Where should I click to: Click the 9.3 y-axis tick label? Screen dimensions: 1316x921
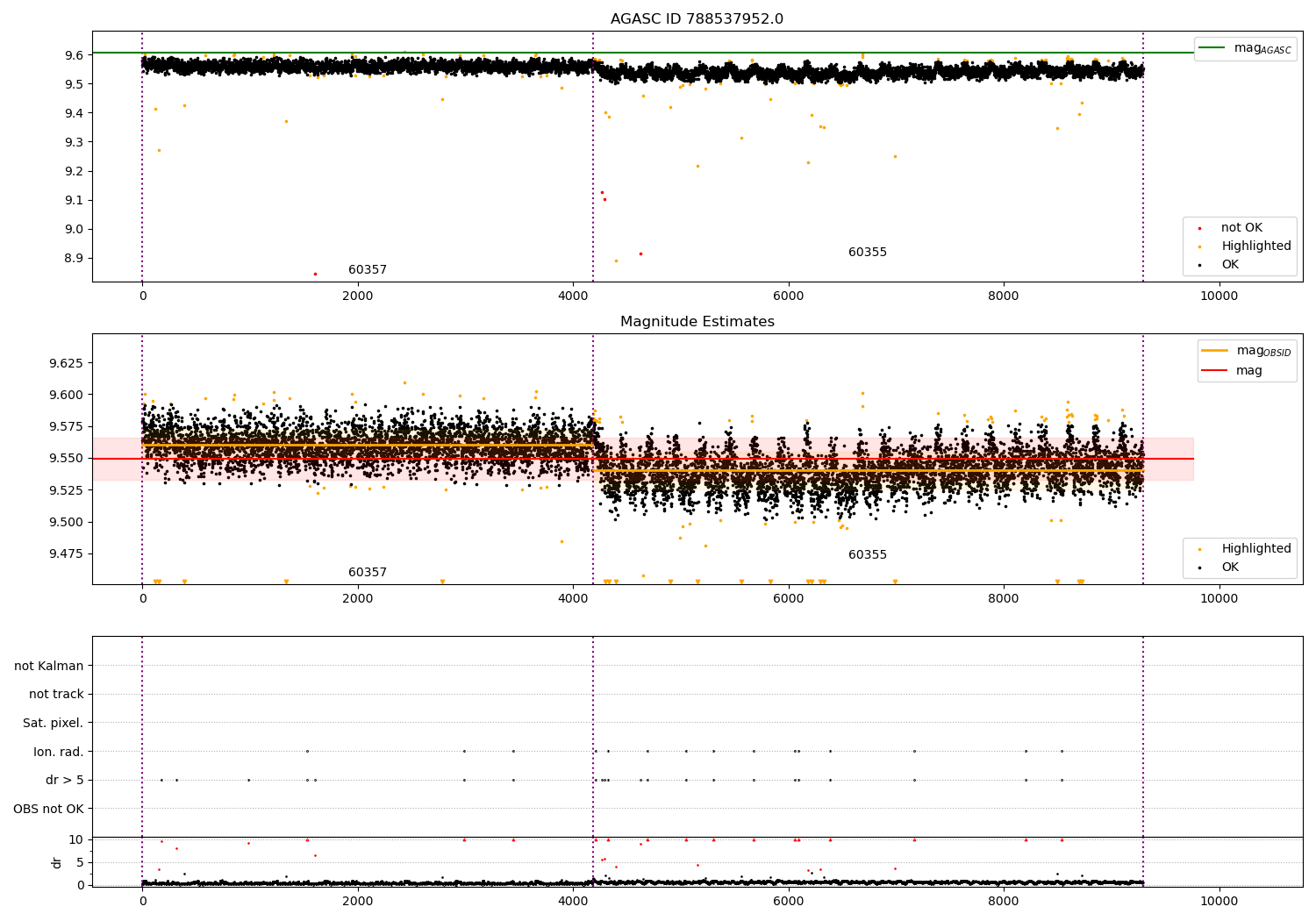point(75,142)
